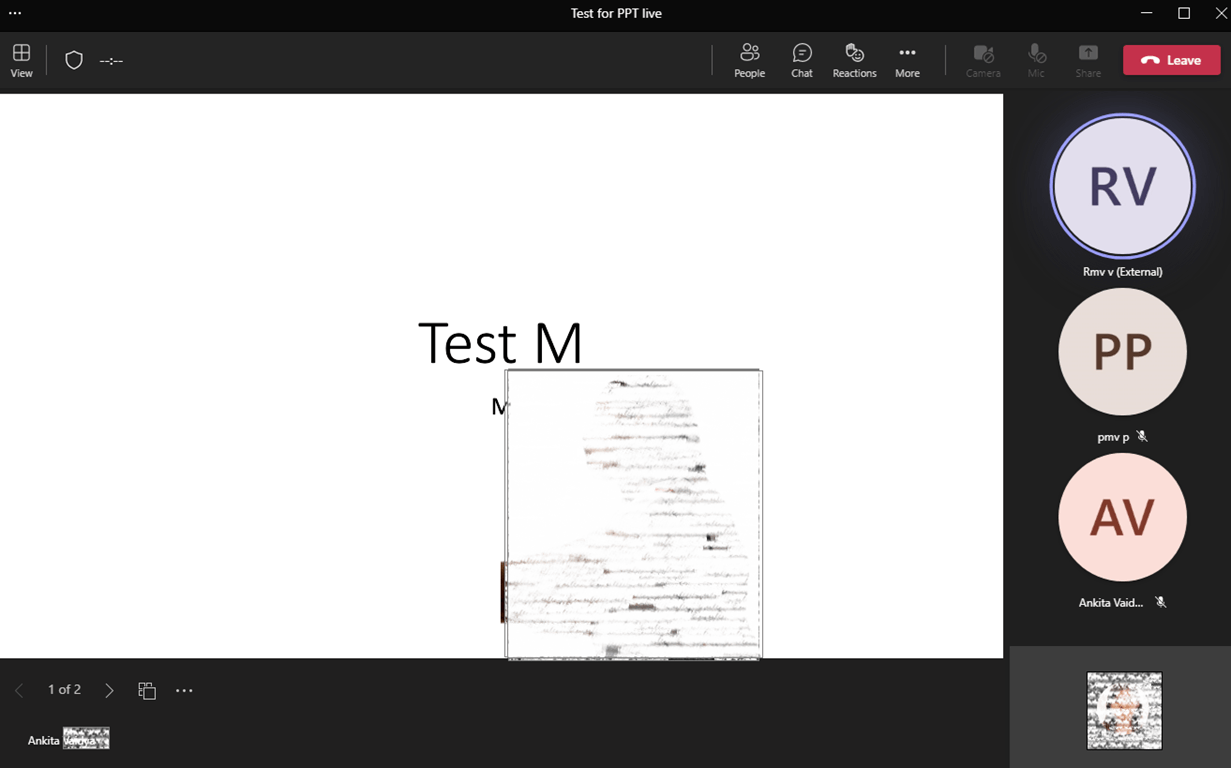
Task: Click the Share content button
Action: 1088,60
